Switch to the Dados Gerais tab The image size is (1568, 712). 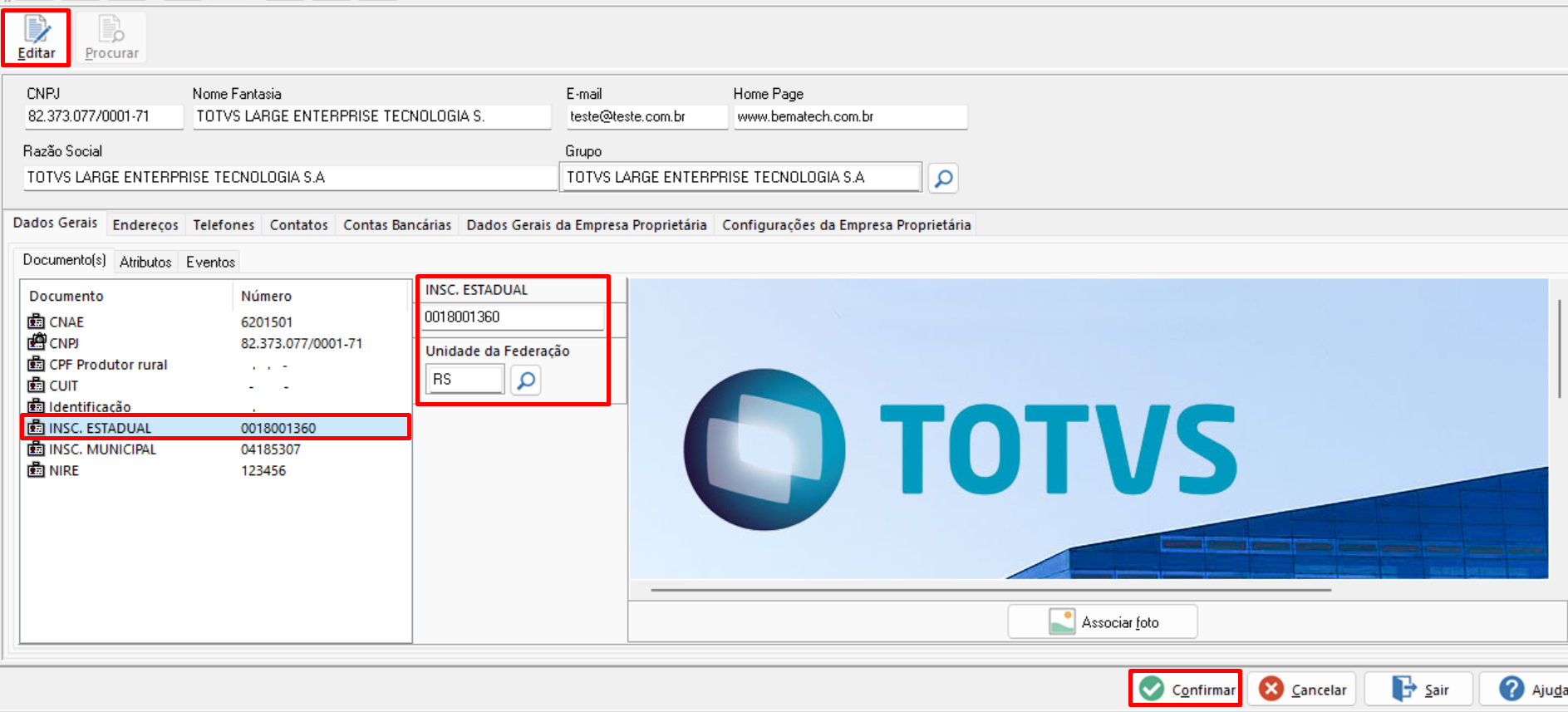coord(55,223)
